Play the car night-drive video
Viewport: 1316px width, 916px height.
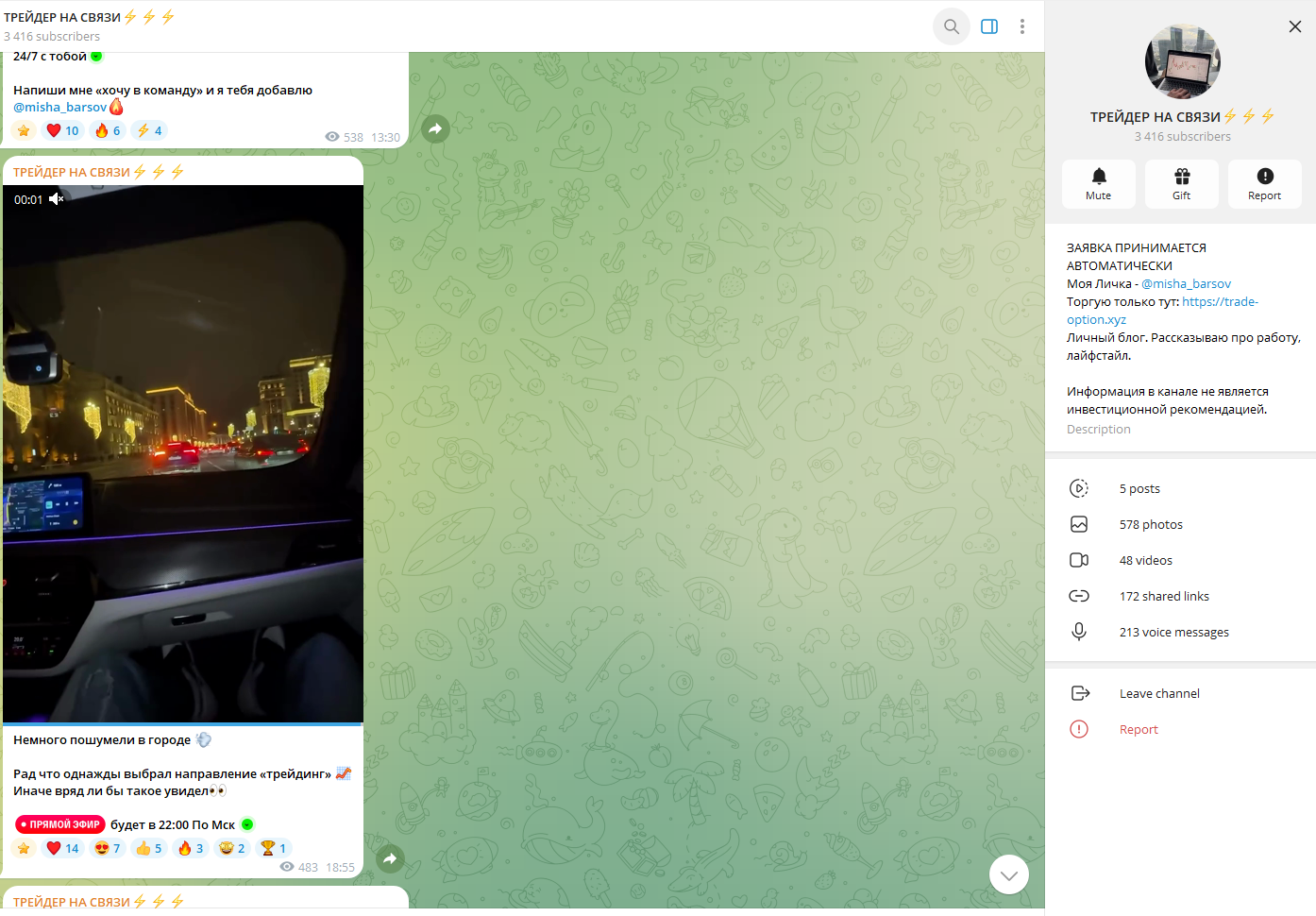[x=183, y=453]
